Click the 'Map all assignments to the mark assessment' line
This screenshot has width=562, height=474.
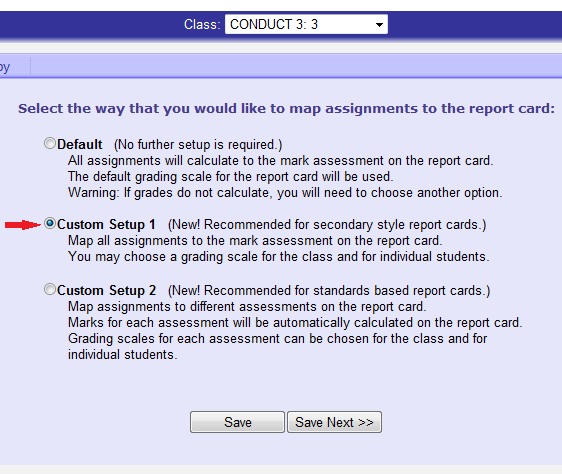(255, 241)
